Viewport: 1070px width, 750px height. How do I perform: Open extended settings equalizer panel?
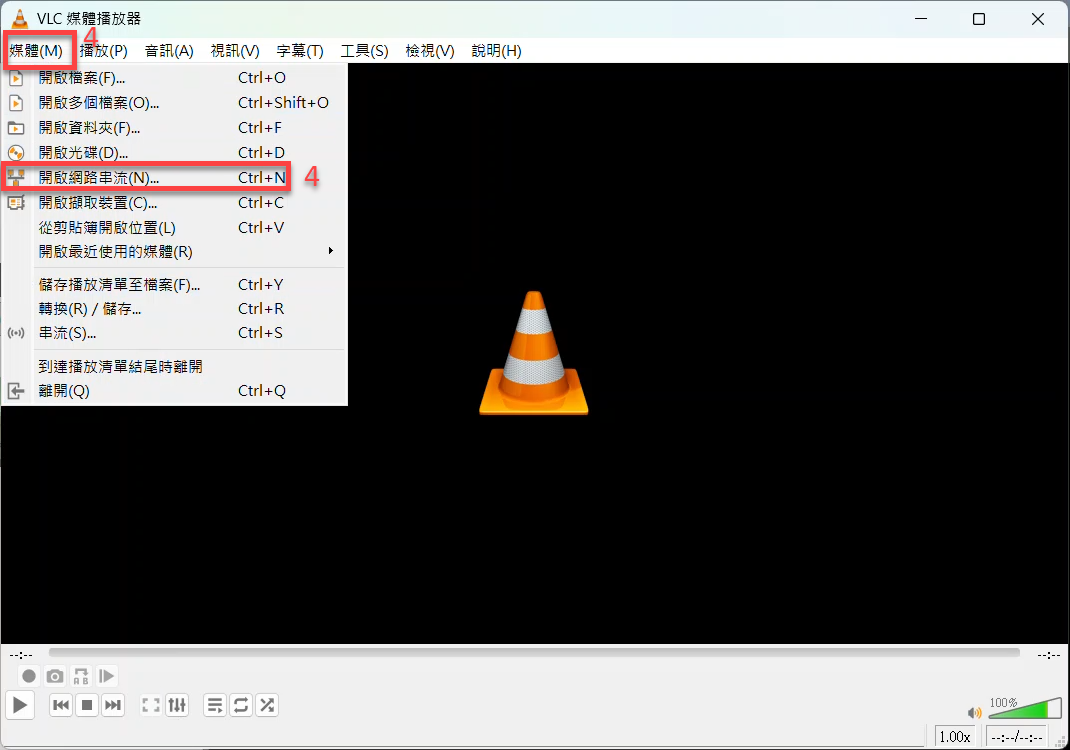[x=177, y=705]
